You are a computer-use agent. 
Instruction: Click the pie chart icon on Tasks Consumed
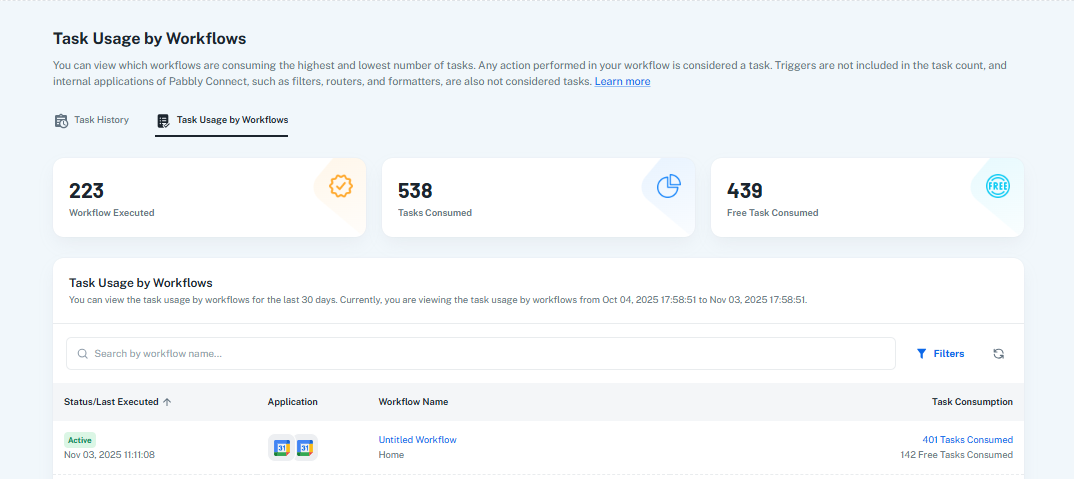668,186
